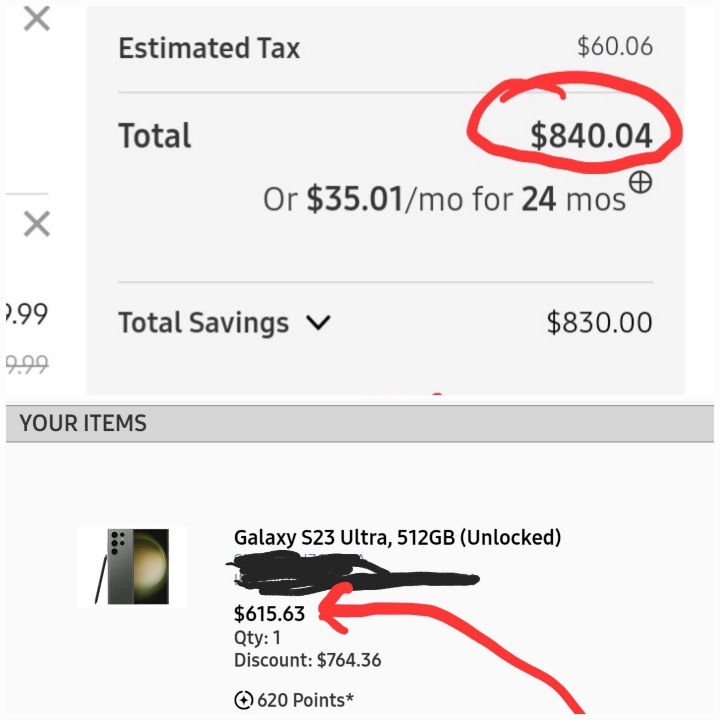The width and height of the screenshot is (720, 720).
Task: Click the $615.63 item price
Action: [270, 614]
